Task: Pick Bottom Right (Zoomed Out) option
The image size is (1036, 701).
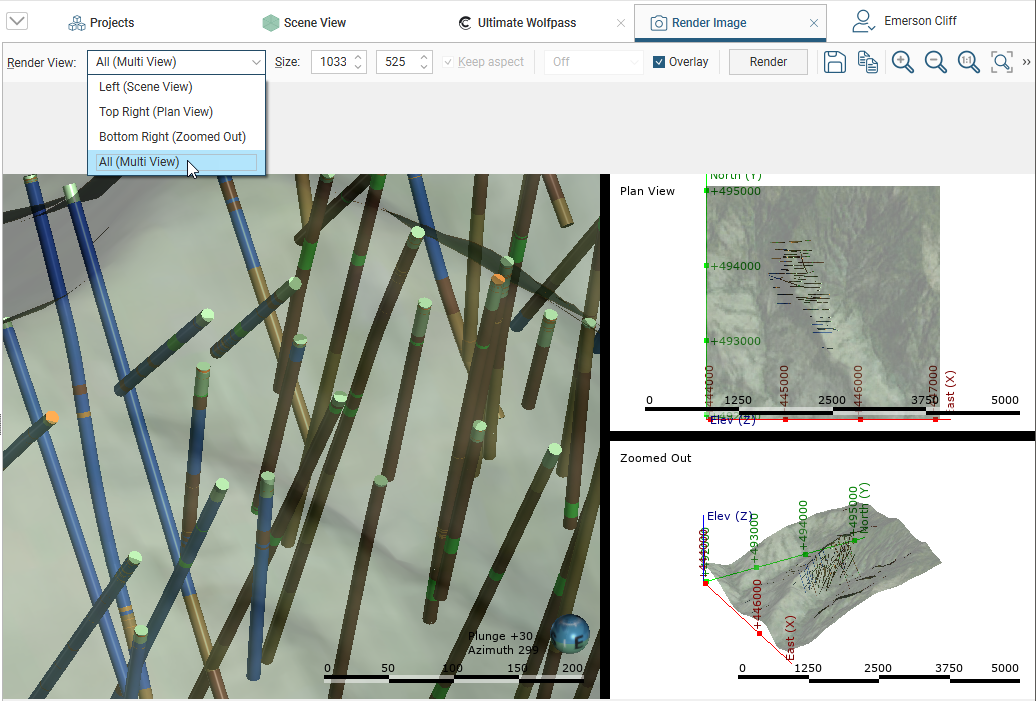Action: [x=172, y=137]
